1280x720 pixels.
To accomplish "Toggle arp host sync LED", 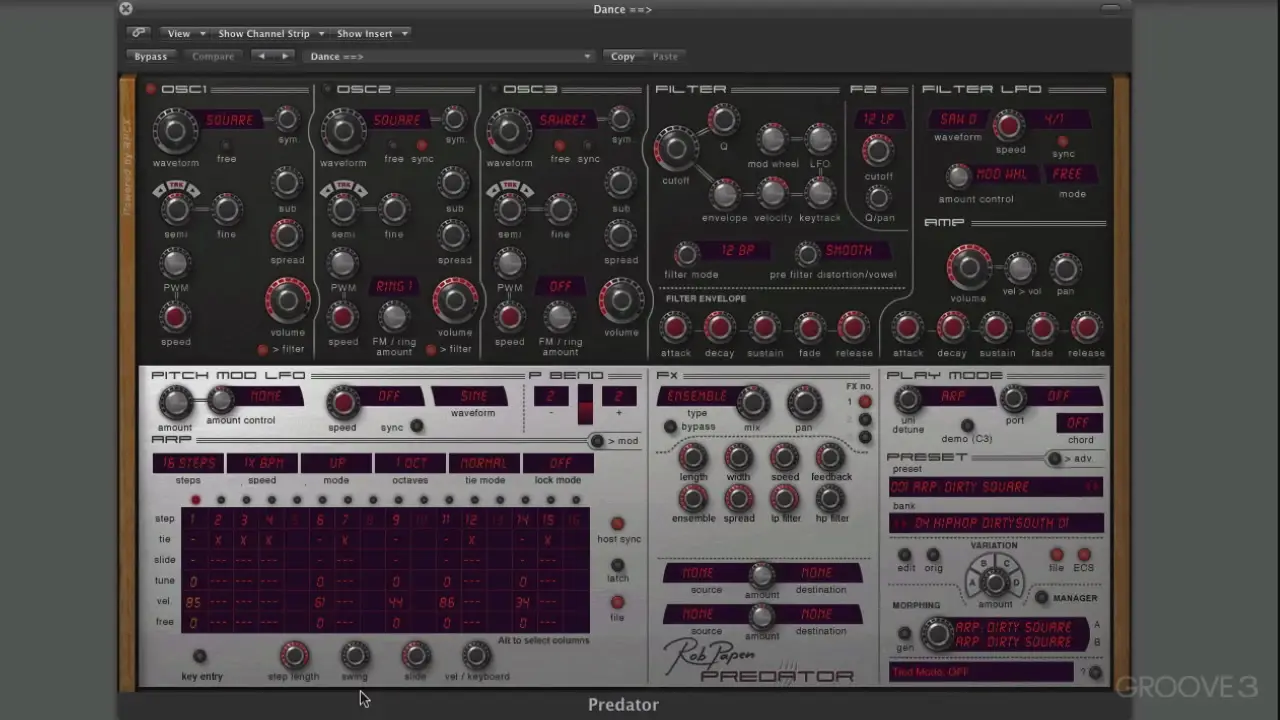I will tap(617, 524).
